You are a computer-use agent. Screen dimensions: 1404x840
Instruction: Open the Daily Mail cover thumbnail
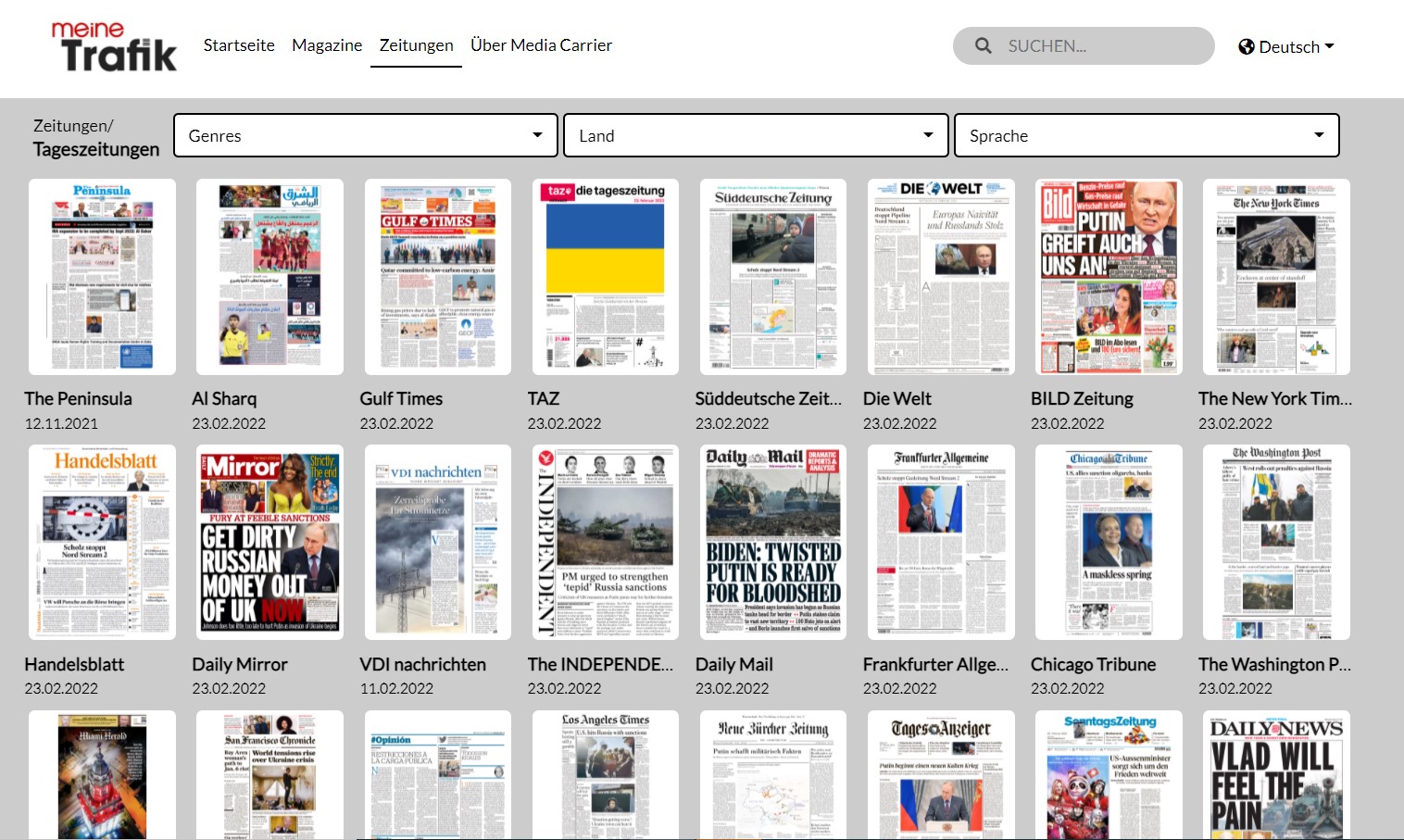click(773, 542)
